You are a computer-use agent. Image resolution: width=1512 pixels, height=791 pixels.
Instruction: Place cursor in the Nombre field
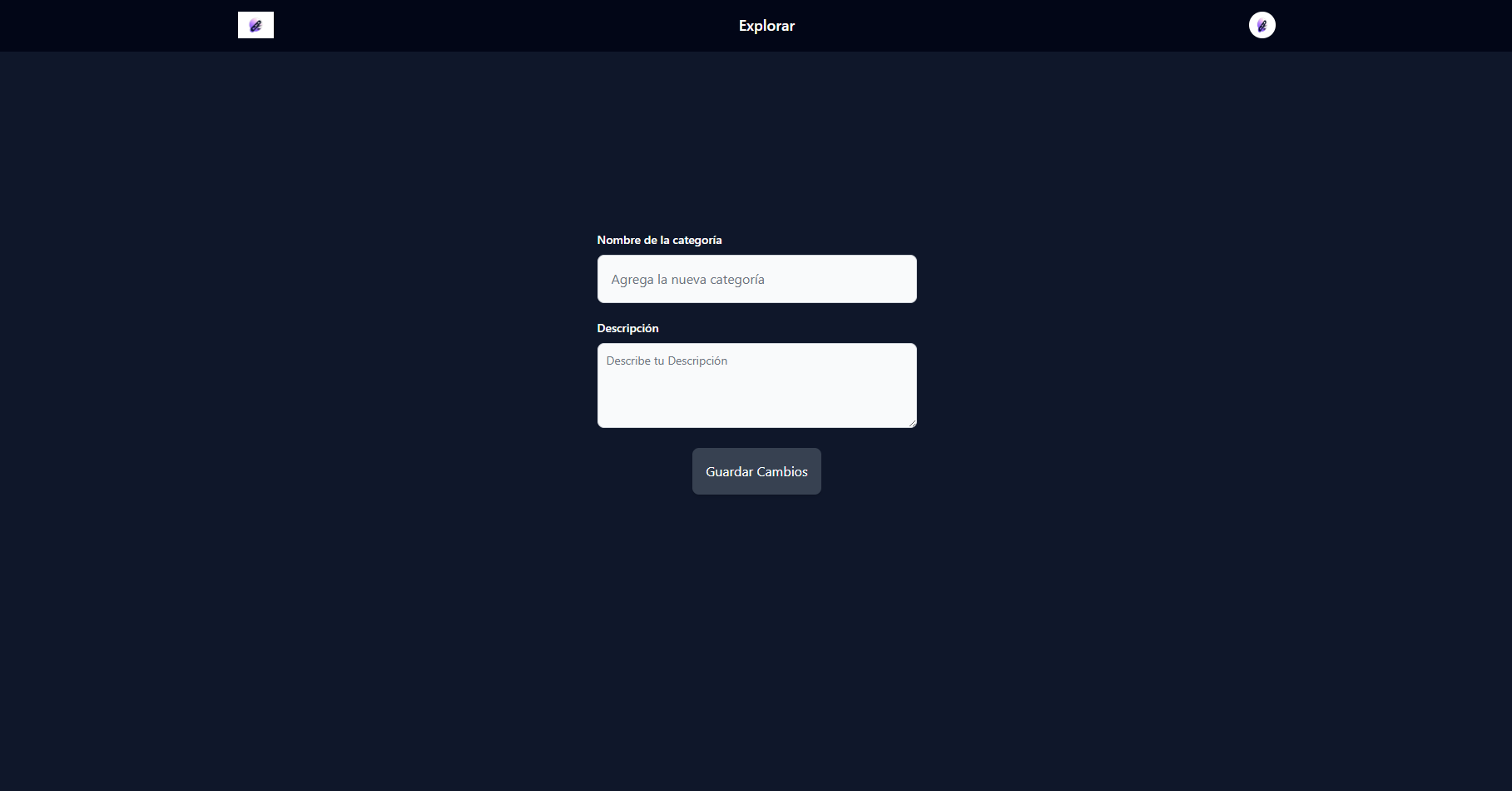click(x=756, y=279)
